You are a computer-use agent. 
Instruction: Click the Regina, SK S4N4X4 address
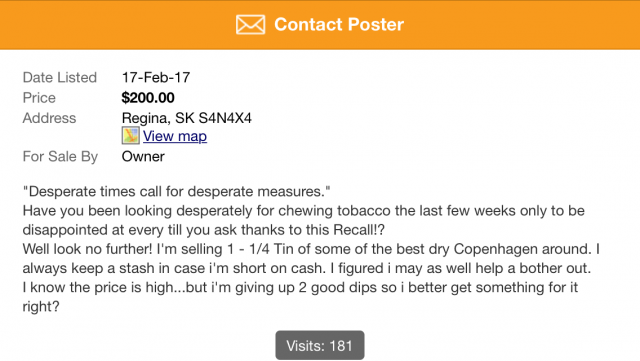point(187,118)
